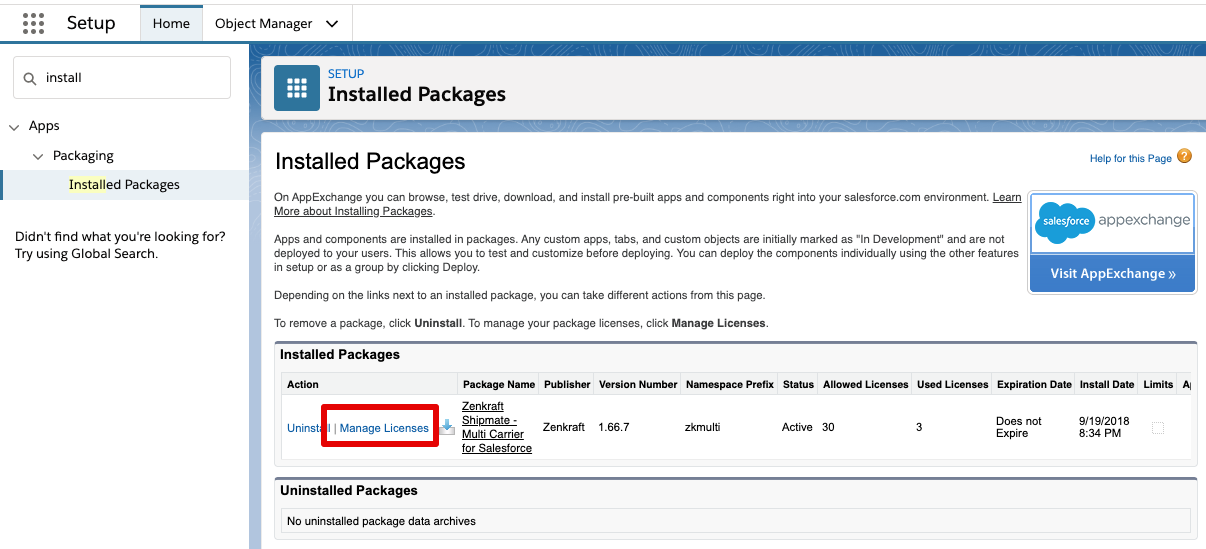This screenshot has height=549, width=1206.
Task: Click the Manage Licenses link
Action: coord(384,428)
